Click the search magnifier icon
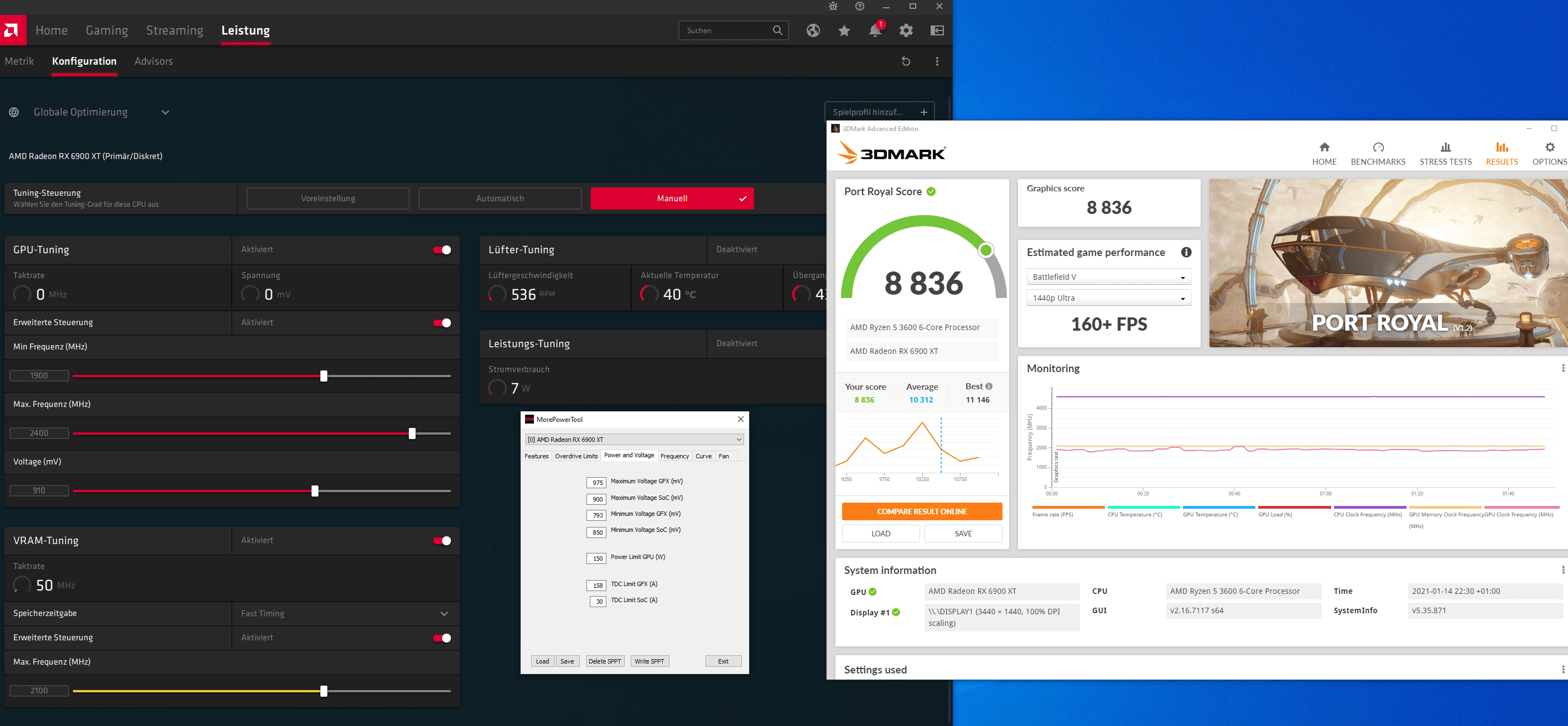Viewport: 1568px width, 726px height. click(x=777, y=30)
